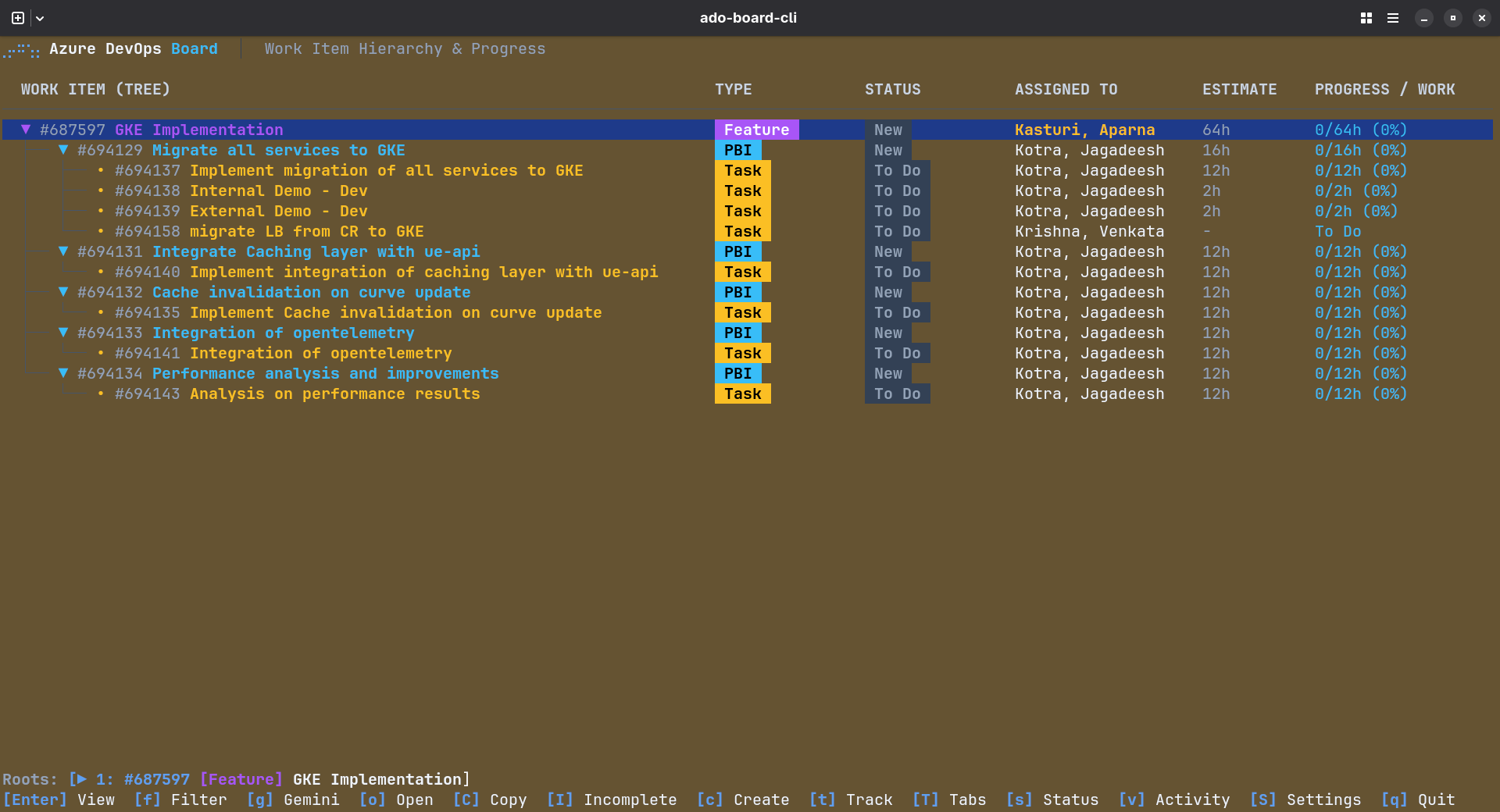Click the [s] Status shortcut
Image resolution: width=1500 pixels, height=812 pixels.
click(x=1052, y=800)
